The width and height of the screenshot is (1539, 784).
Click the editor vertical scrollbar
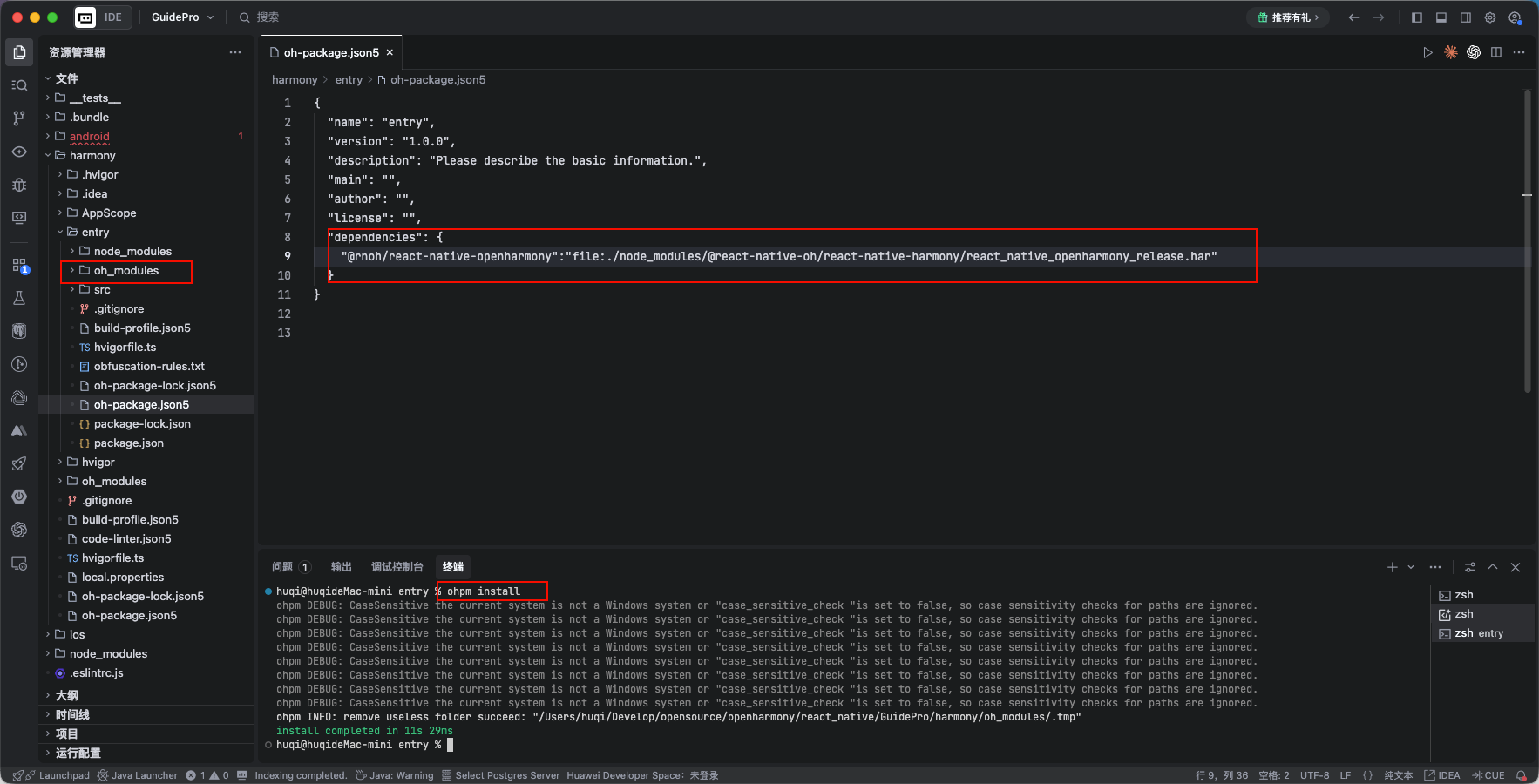(1527, 241)
